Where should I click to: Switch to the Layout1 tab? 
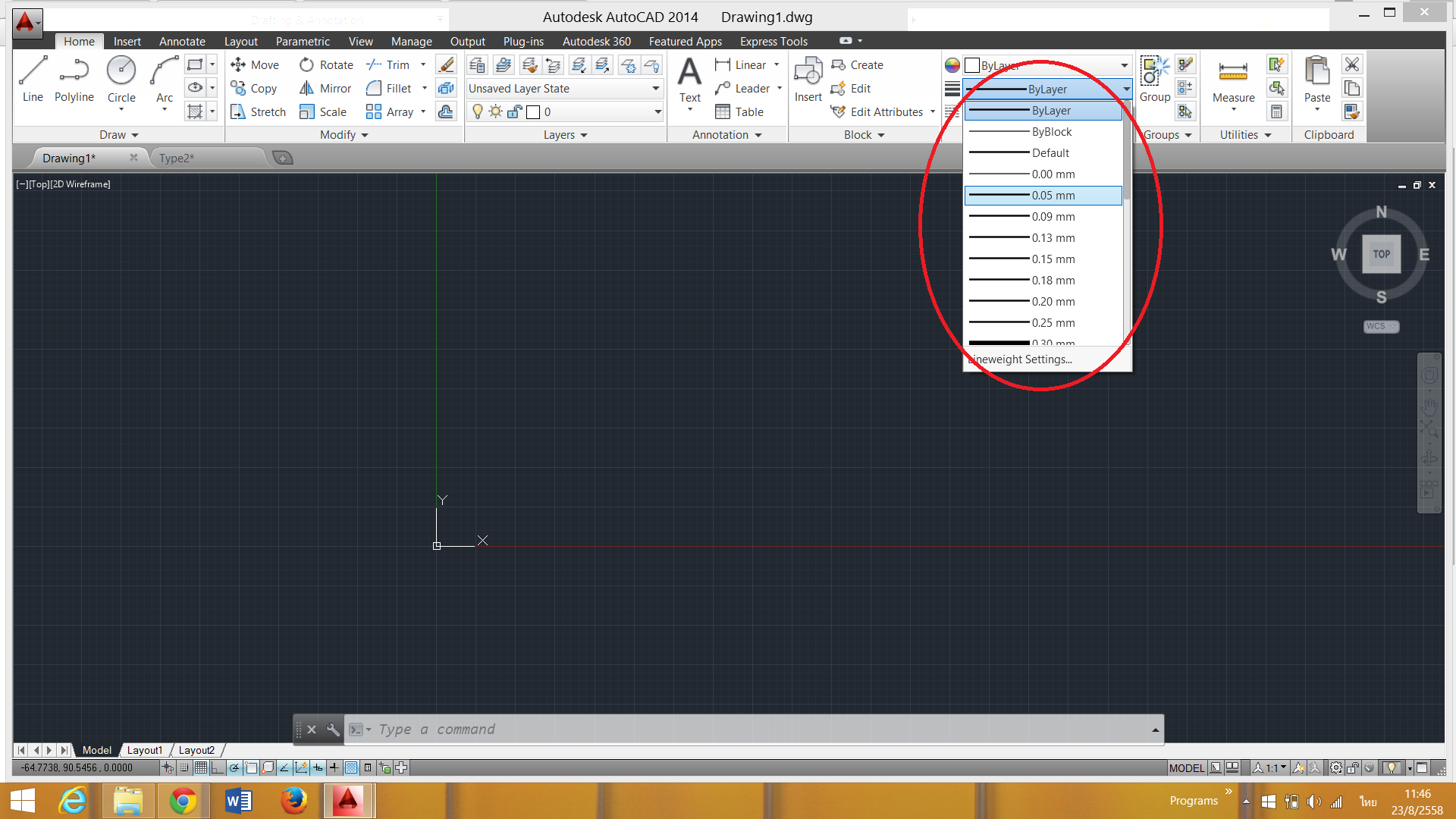145,750
